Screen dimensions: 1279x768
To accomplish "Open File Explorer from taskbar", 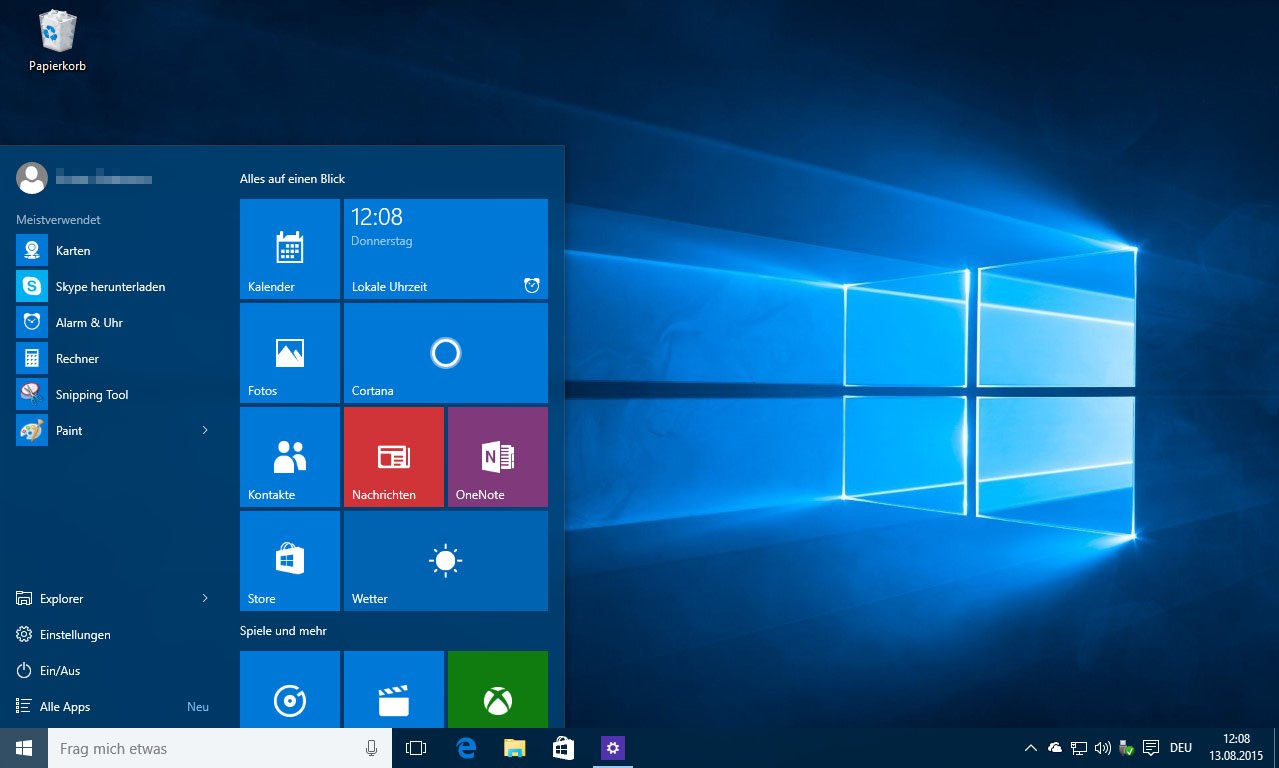I will [514, 748].
